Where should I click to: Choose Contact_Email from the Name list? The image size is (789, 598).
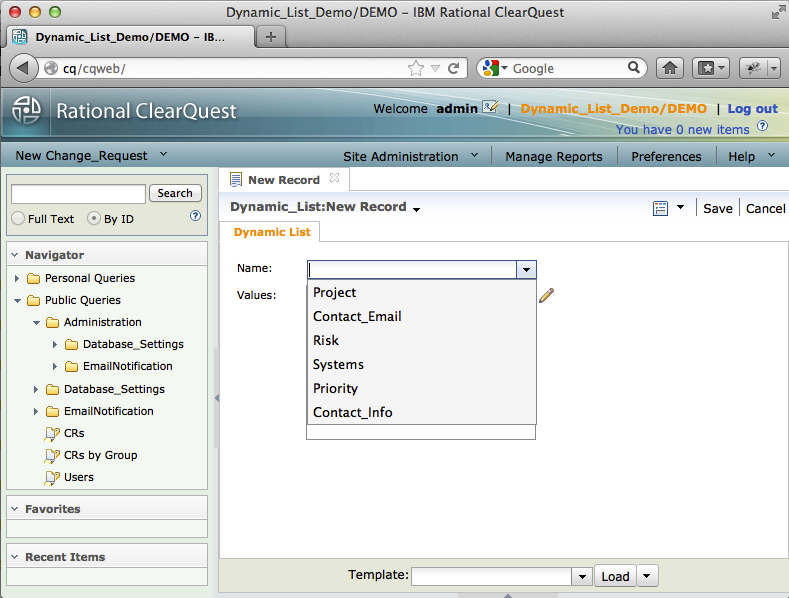pyautogui.click(x=421, y=317)
